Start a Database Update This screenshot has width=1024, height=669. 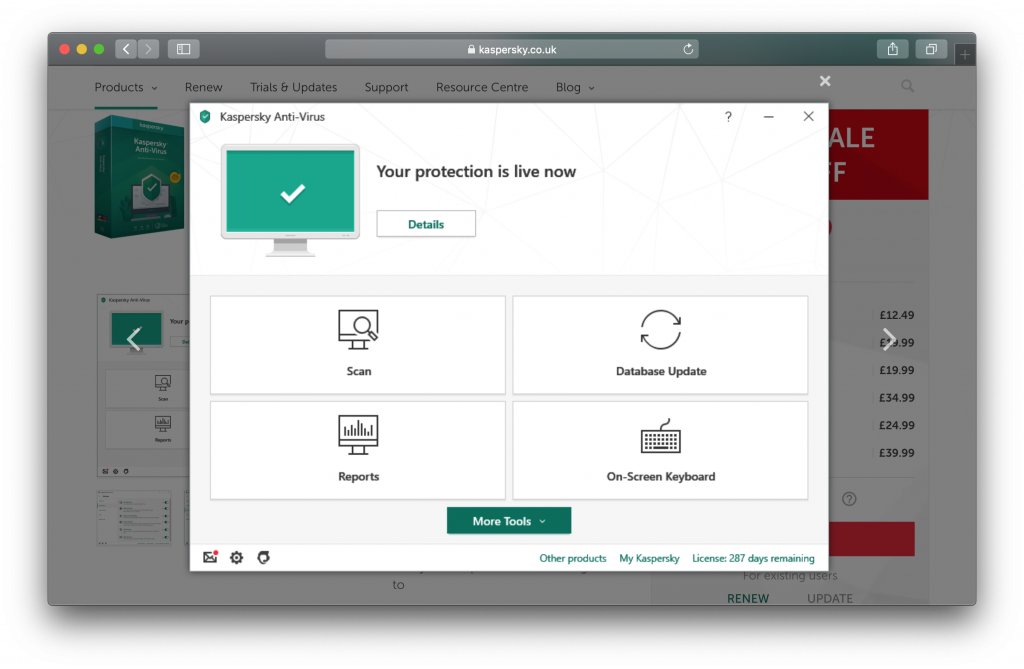click(x=660, y=345)
